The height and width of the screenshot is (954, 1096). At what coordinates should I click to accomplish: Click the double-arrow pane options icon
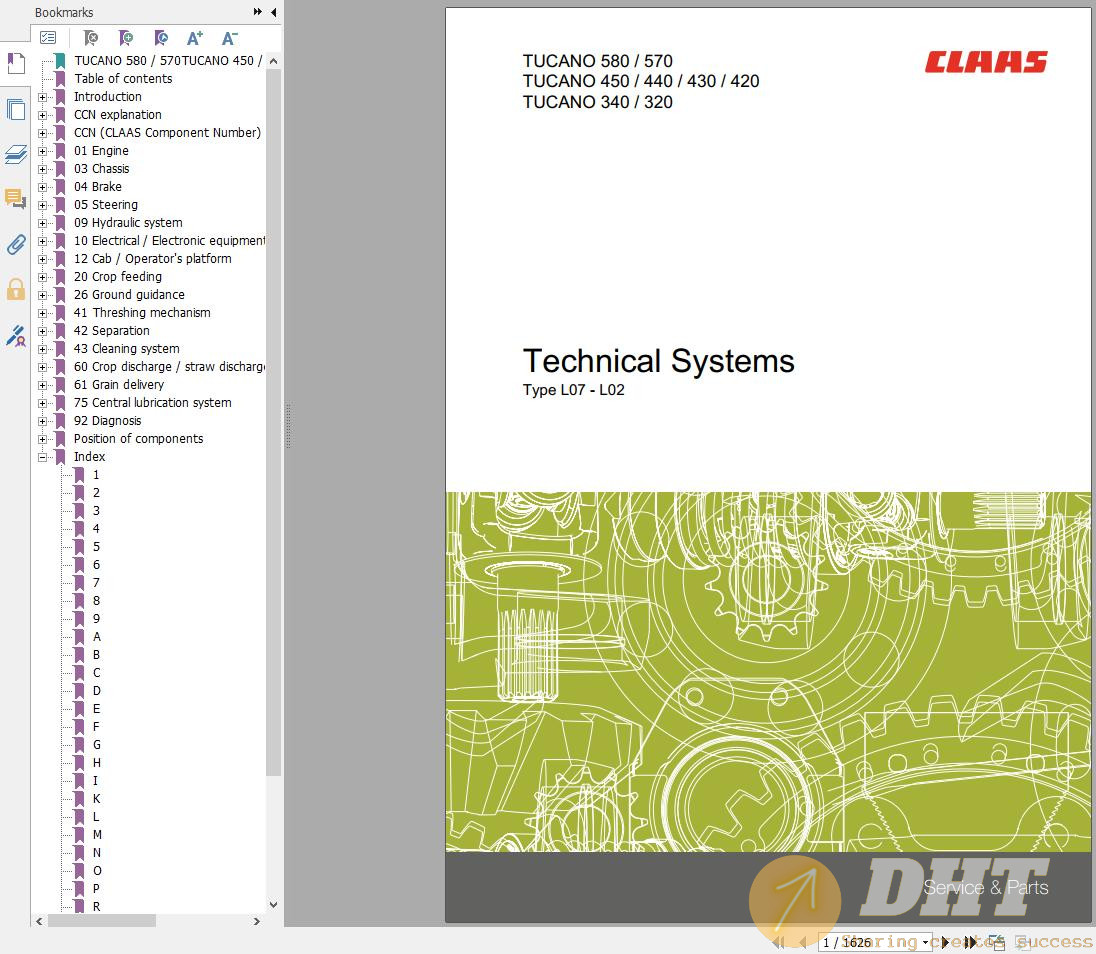(x=257, y=12)
